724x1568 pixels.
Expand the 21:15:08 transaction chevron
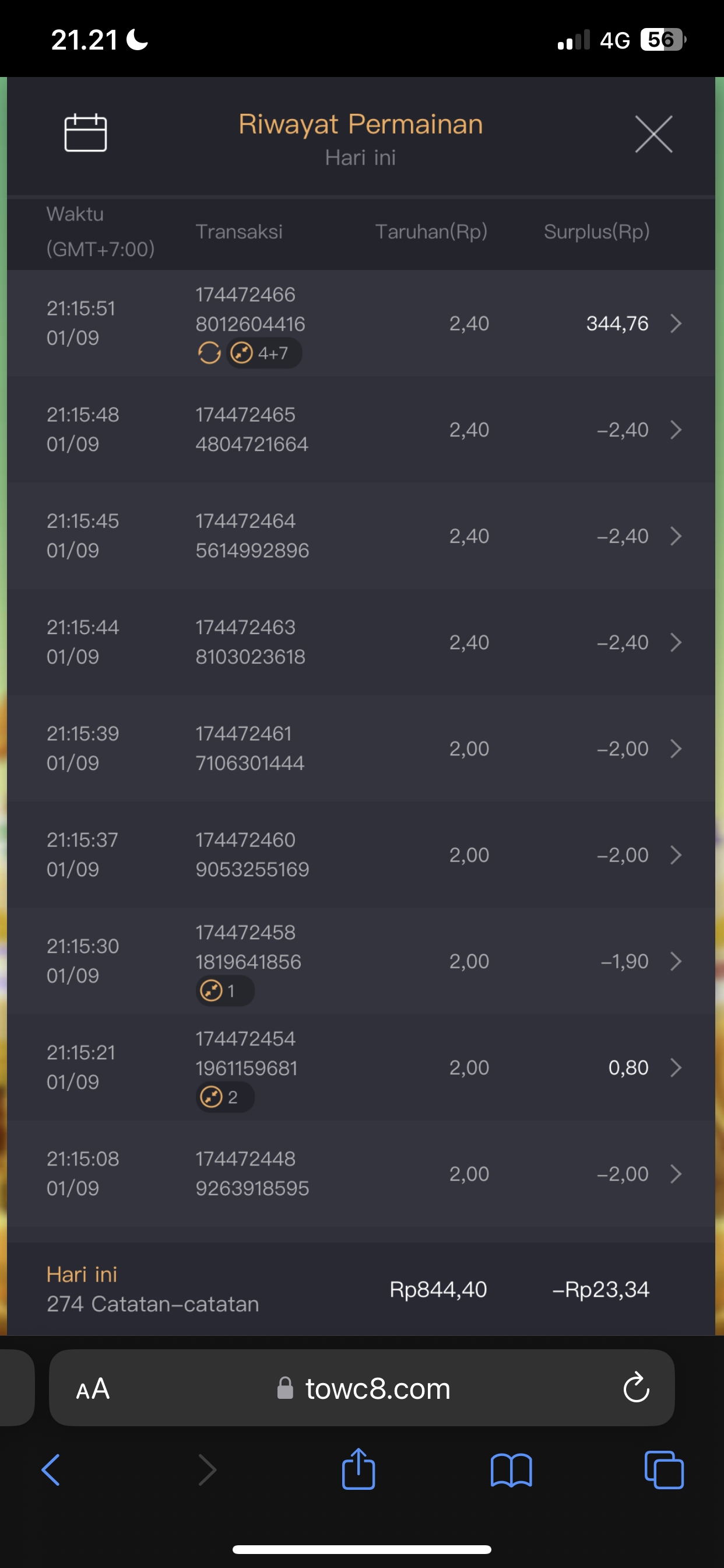click(676, 1174)
